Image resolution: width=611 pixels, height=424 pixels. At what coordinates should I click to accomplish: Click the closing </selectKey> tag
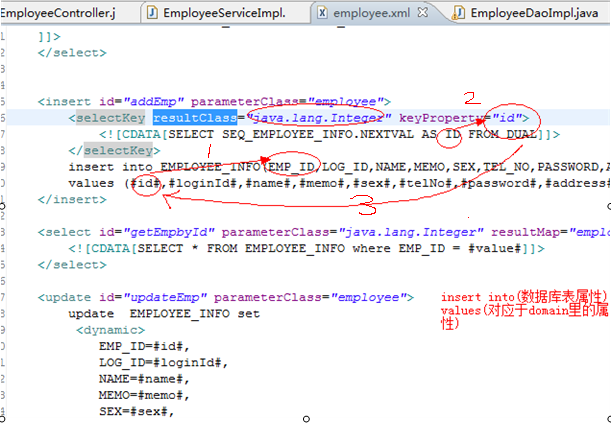pyautogui.click(x=114, y=150)
